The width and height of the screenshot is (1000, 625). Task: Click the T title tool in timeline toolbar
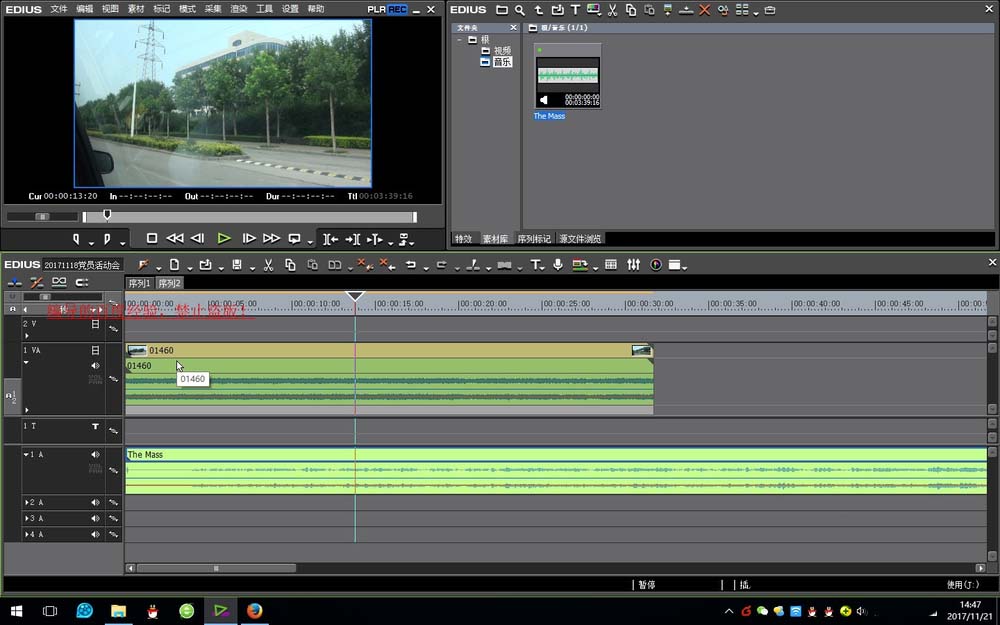[536, 265]
